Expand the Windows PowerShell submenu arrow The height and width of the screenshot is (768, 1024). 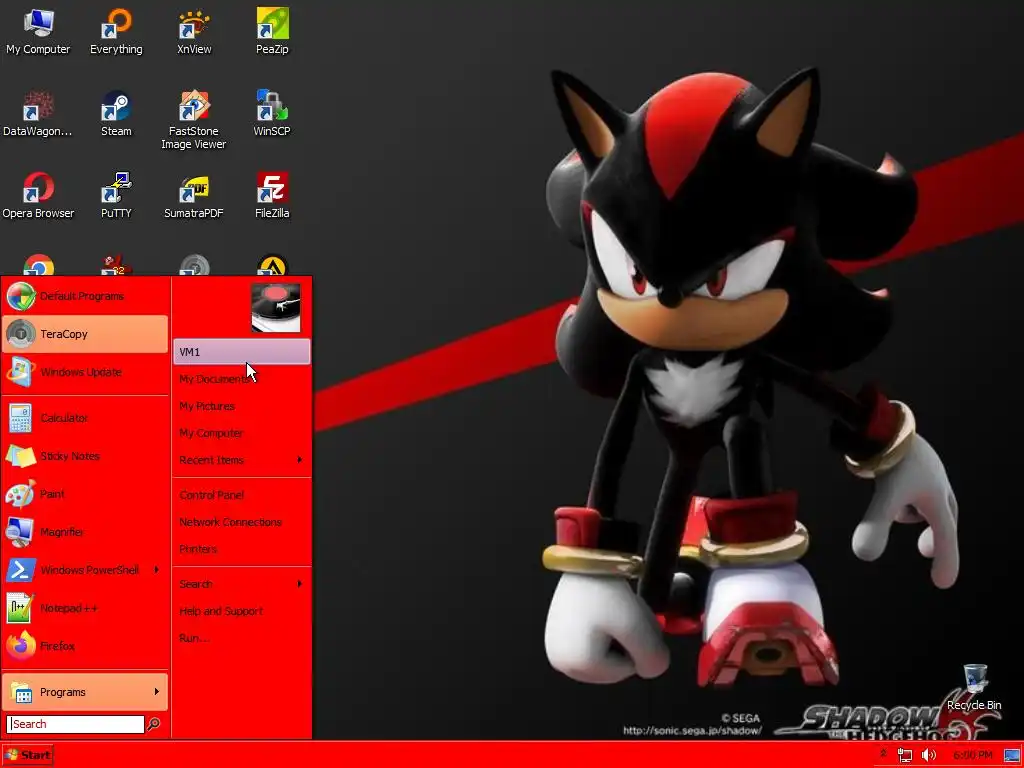click(157, 570)
